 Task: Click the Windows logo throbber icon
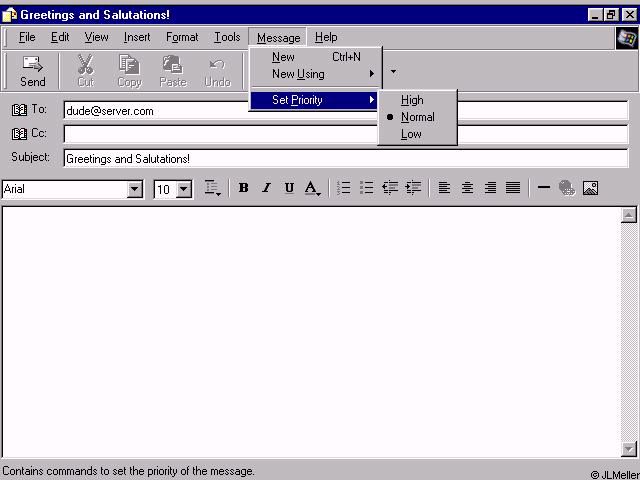tap(627, 38)
